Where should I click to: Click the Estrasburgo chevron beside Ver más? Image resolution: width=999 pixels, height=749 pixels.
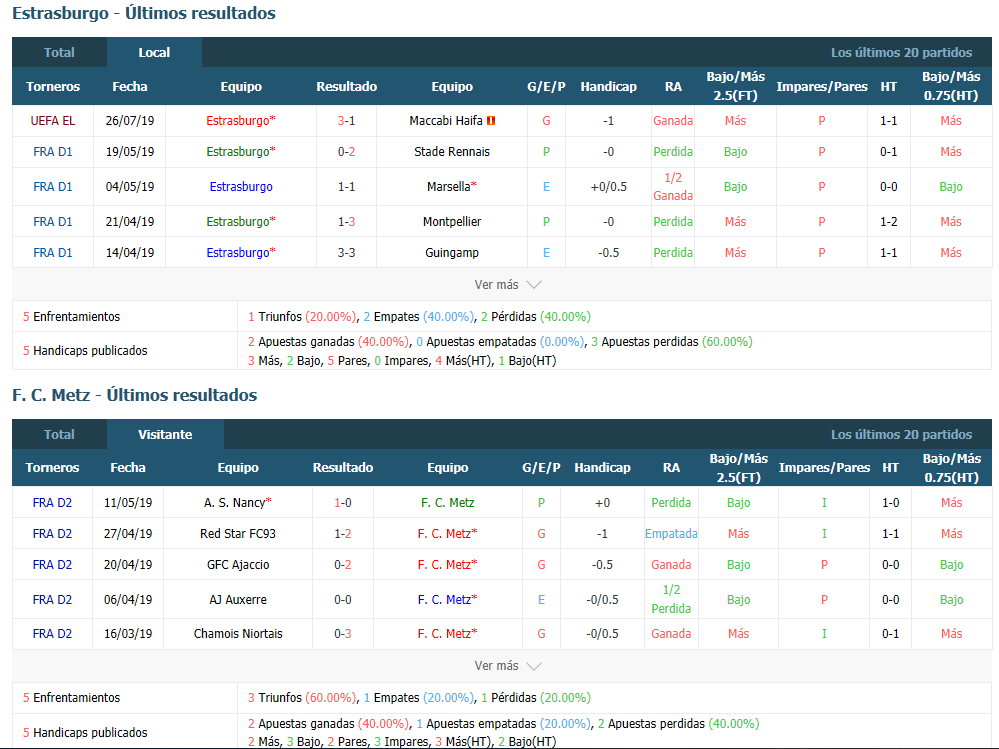(534, 285)
